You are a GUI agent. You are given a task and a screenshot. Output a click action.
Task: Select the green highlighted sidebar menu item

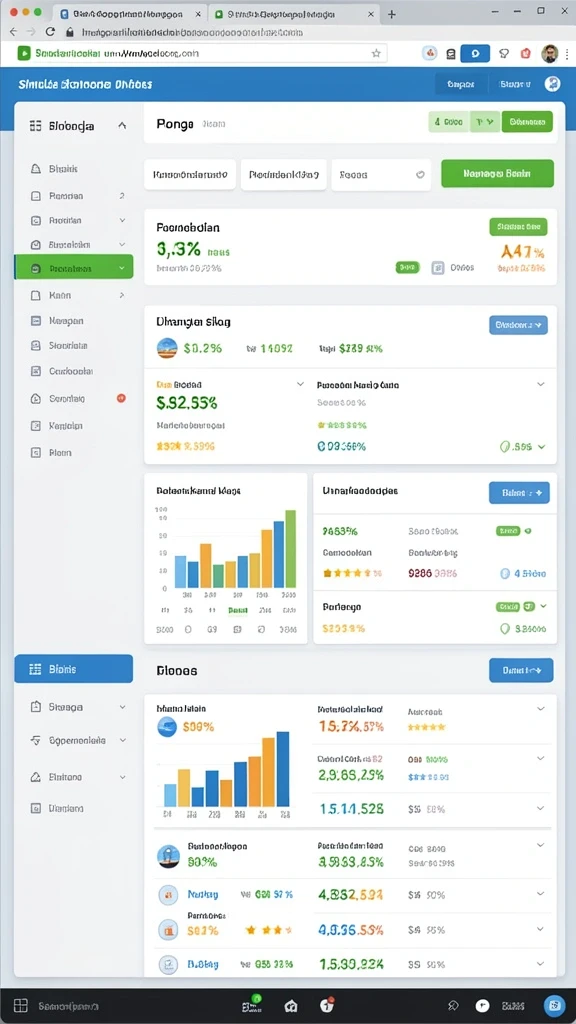74,268
